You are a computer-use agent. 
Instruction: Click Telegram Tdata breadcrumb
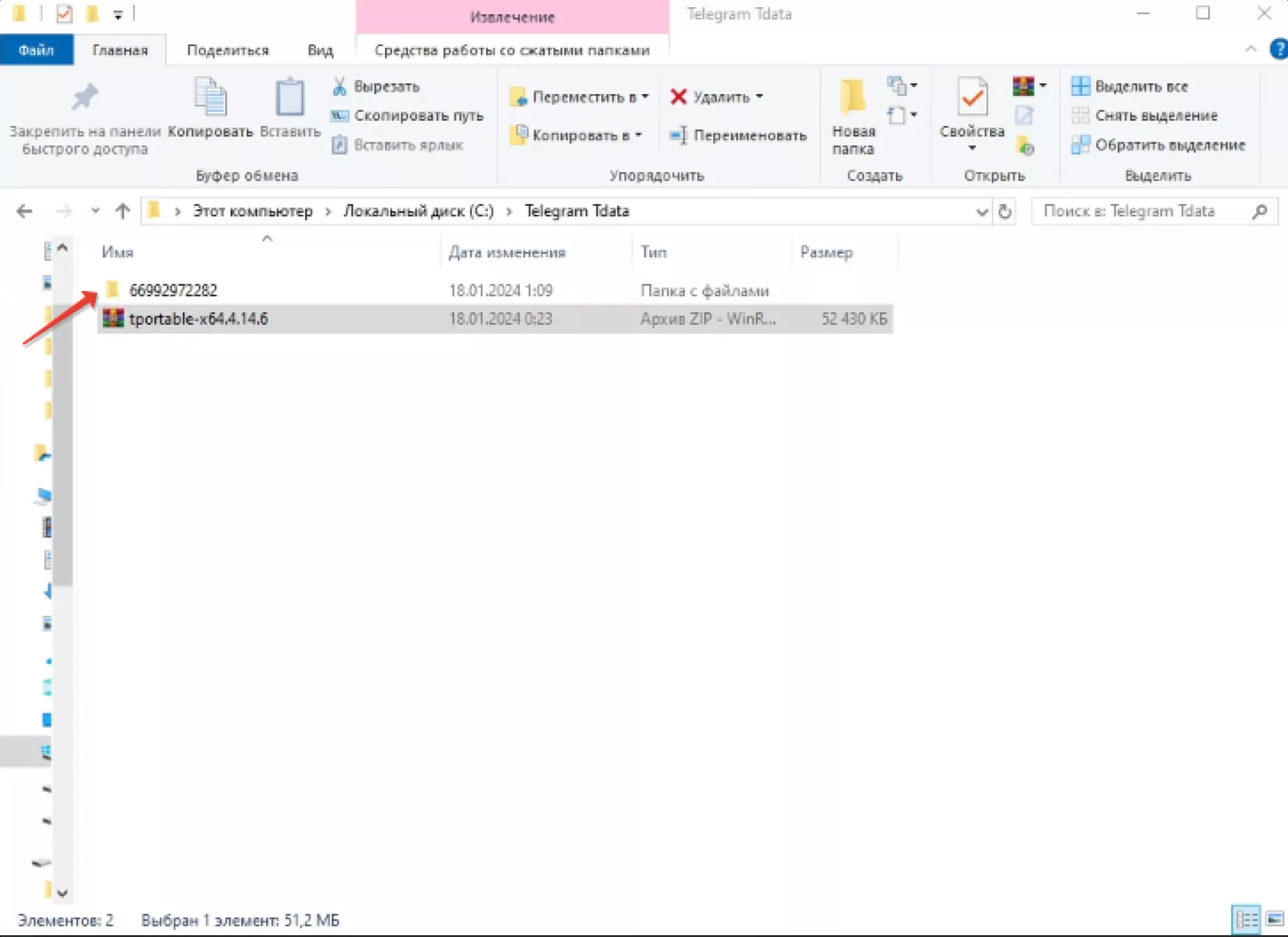click(577, 211)
